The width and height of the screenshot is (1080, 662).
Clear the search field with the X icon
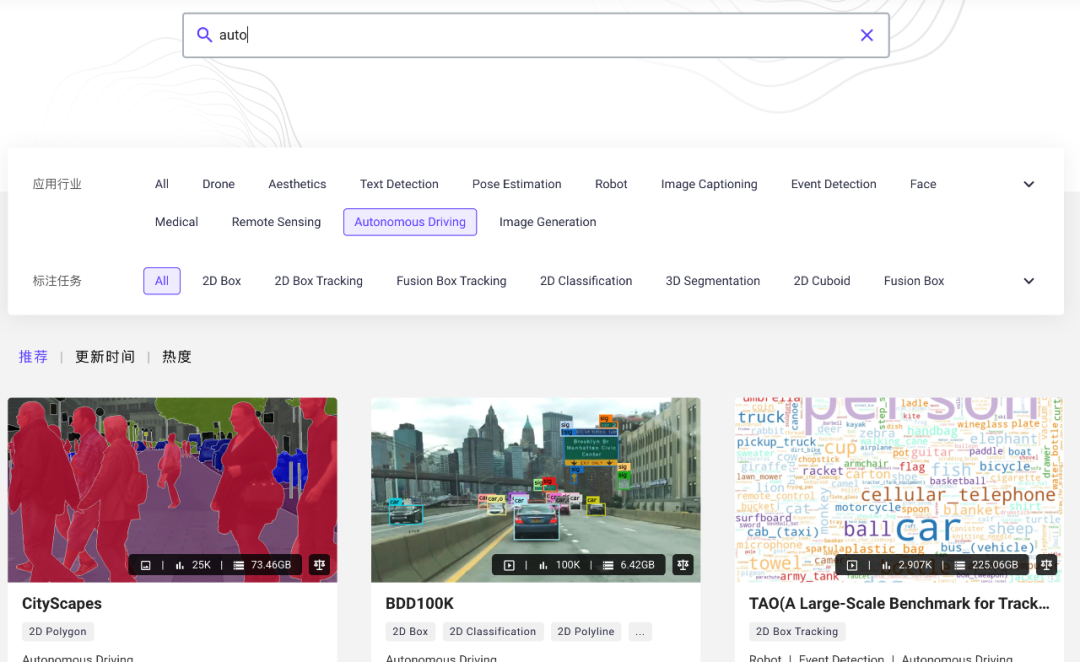tap(867, 35)
